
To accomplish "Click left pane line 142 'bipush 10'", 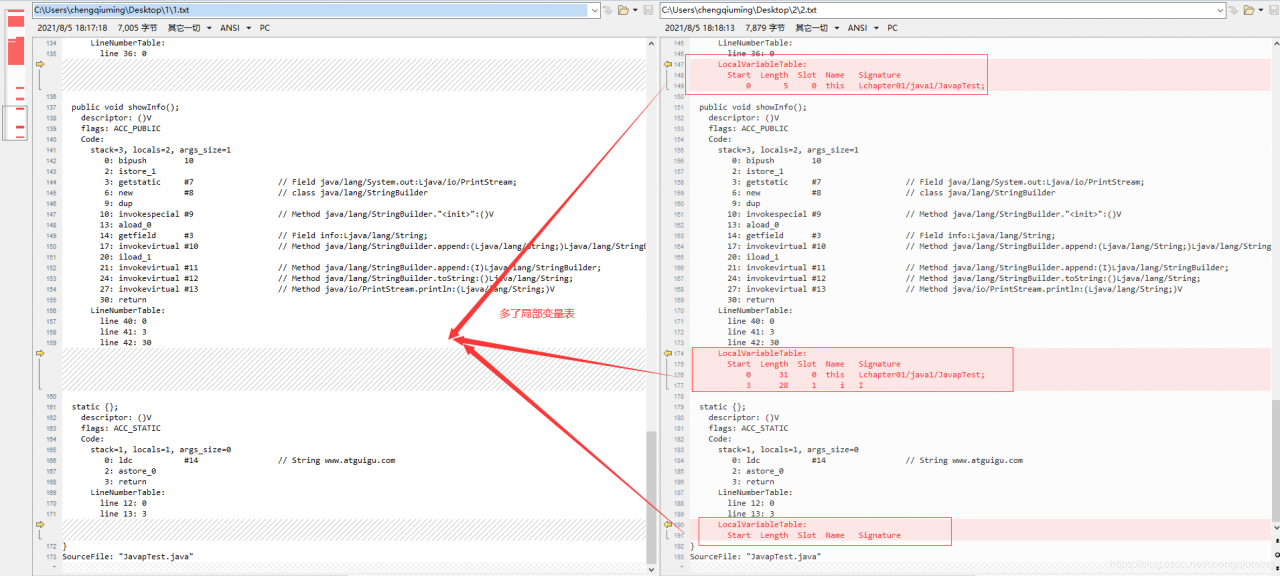I will [149, 160].
